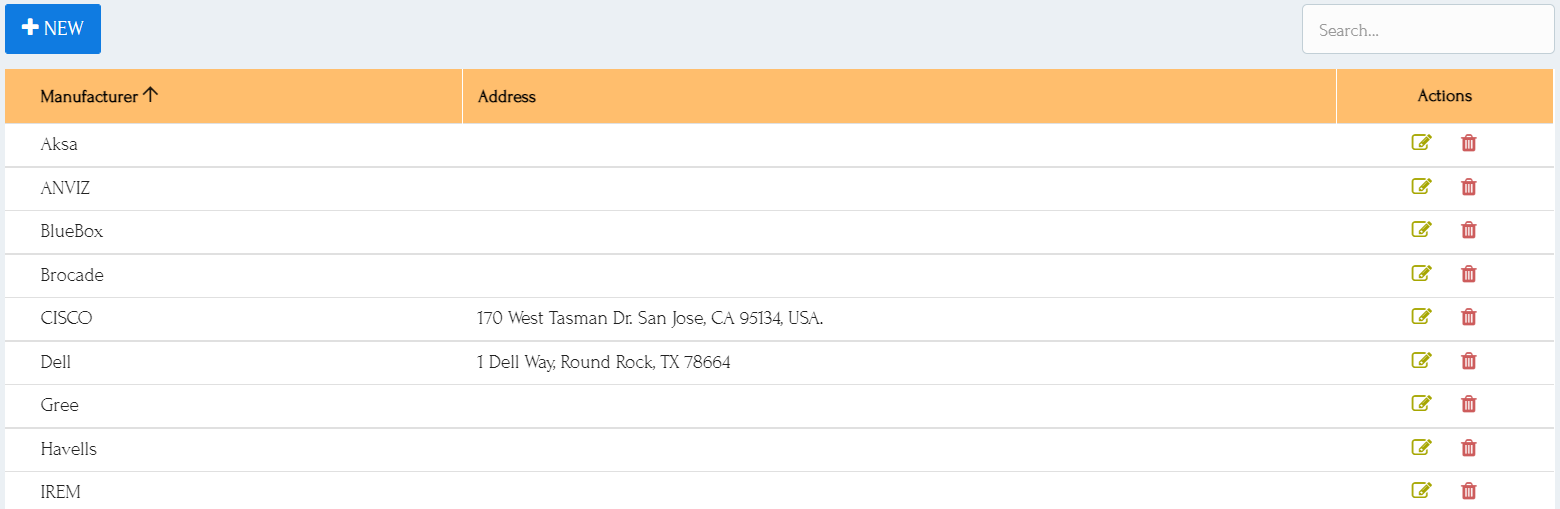Screen dimensions: 1560x509
Task: Edit the Gree manufacturer
Action: coord(1421,404)
